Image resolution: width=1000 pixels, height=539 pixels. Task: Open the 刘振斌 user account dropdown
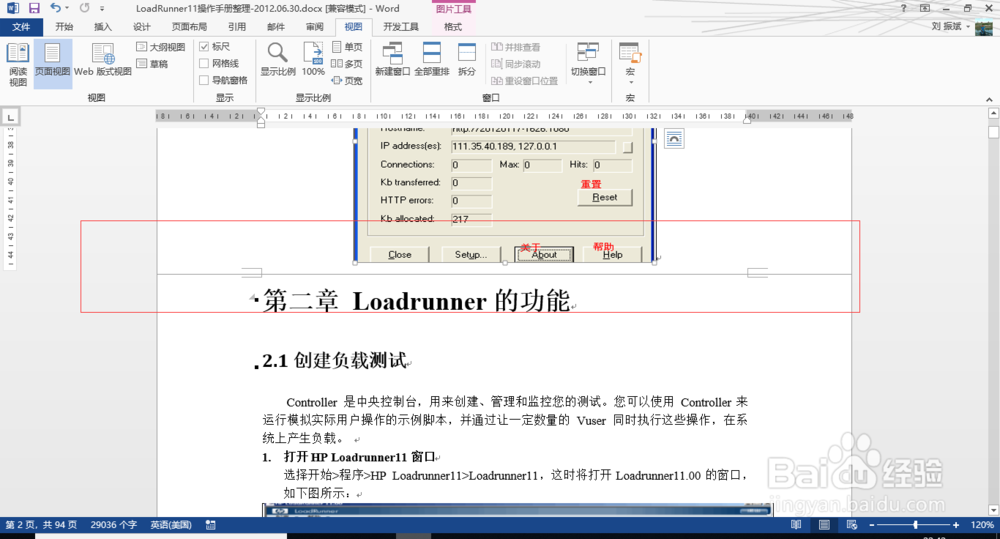[x=950, y=27]
